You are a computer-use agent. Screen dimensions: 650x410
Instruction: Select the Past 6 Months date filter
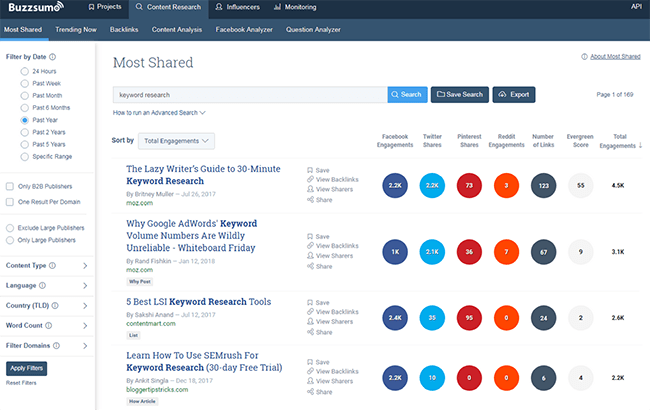click(x=24, y=108)
